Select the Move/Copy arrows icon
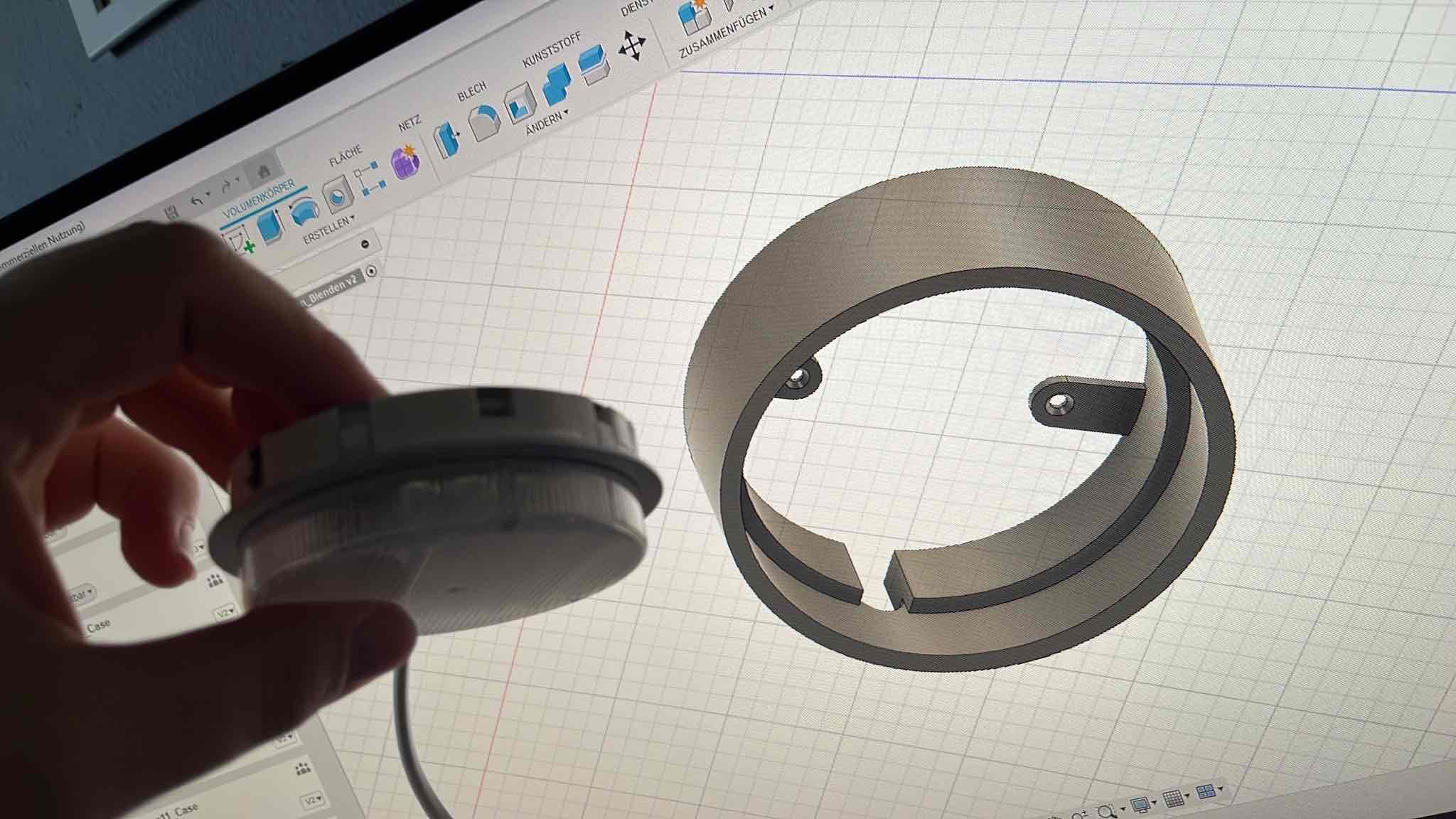Viewport: 1456px width, 819px height. [x=632, y=47]
